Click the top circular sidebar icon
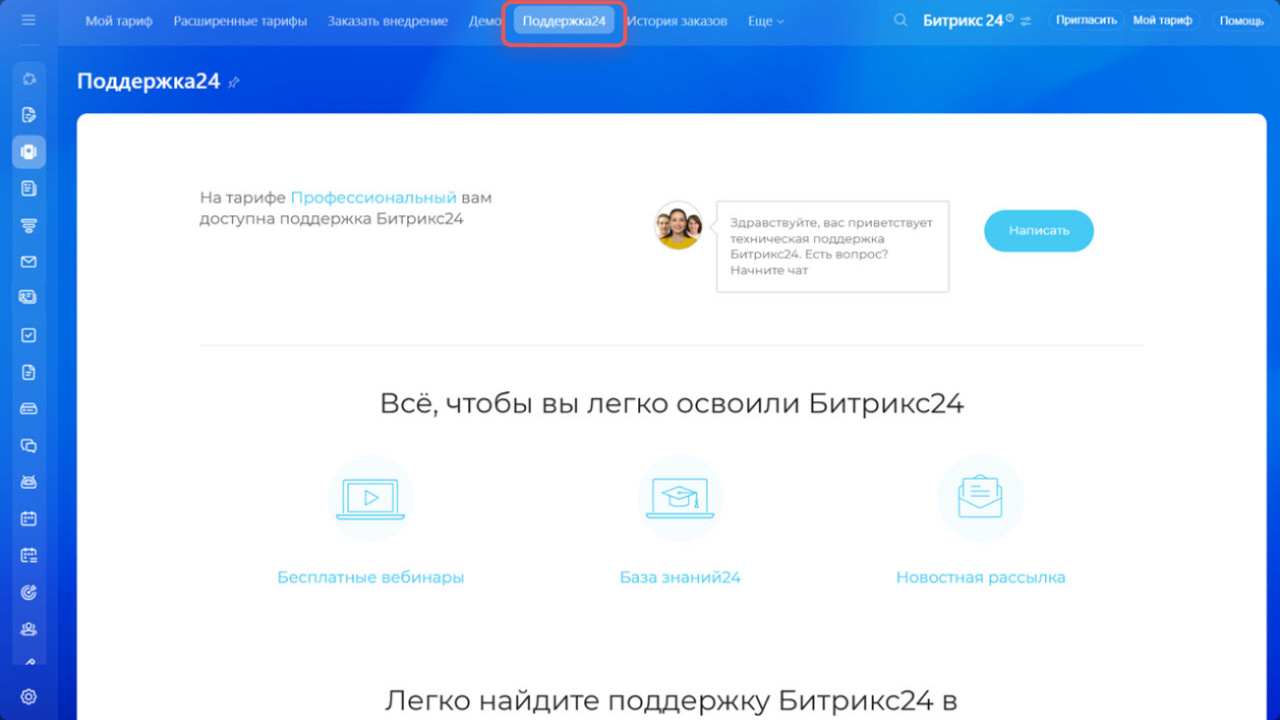The image size is (1280, 720). [29, 78]
